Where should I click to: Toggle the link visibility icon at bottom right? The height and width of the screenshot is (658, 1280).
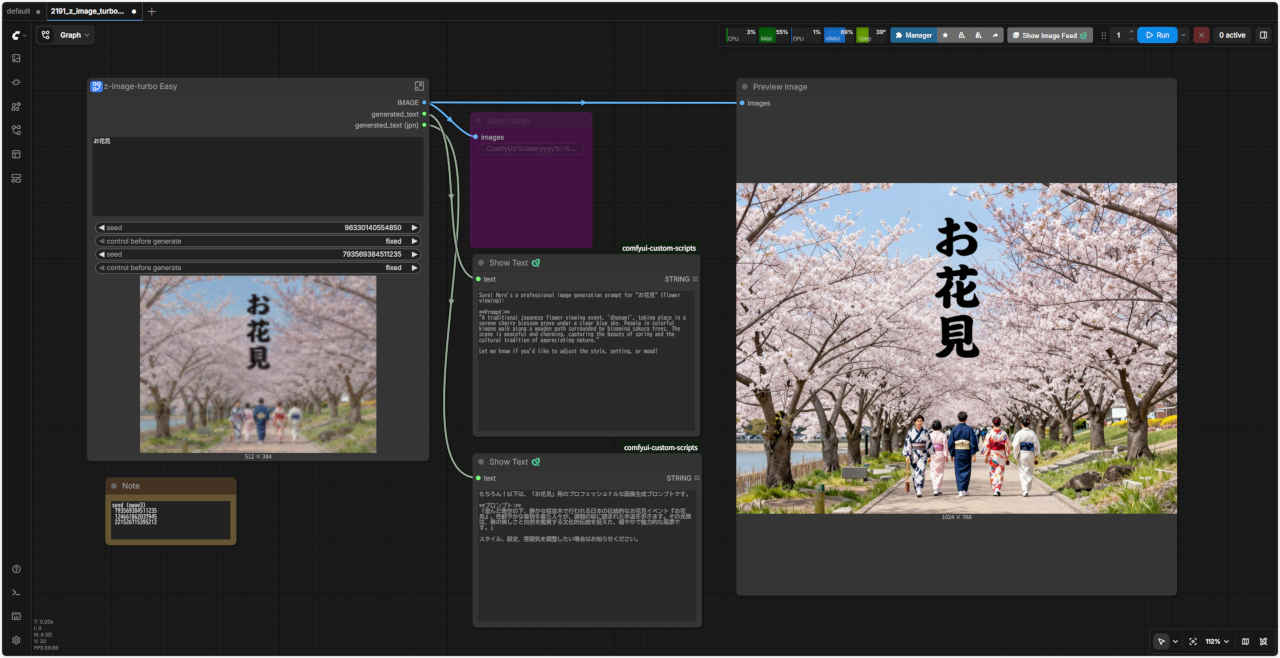coord(1264,641)
